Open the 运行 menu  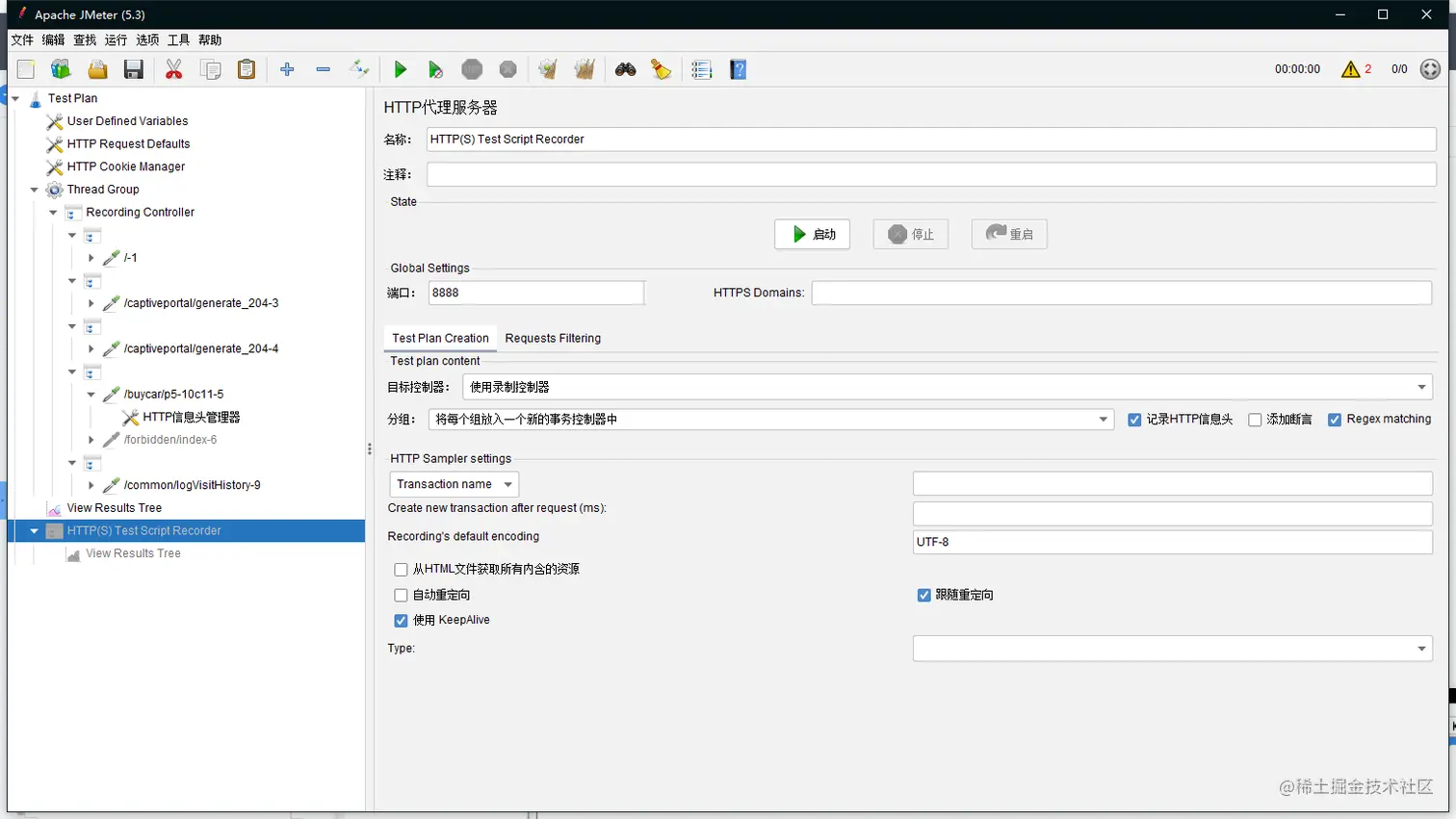point(117,39)
